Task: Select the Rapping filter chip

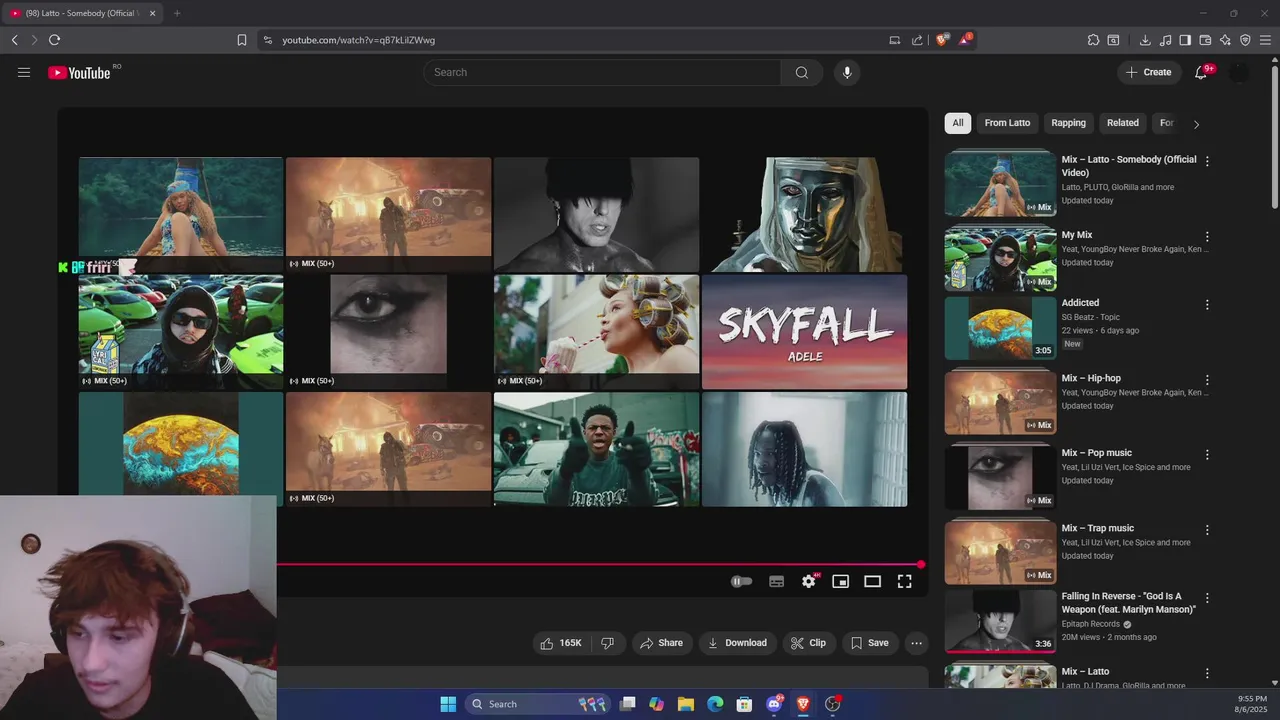Action: [x=1068, y=123]
